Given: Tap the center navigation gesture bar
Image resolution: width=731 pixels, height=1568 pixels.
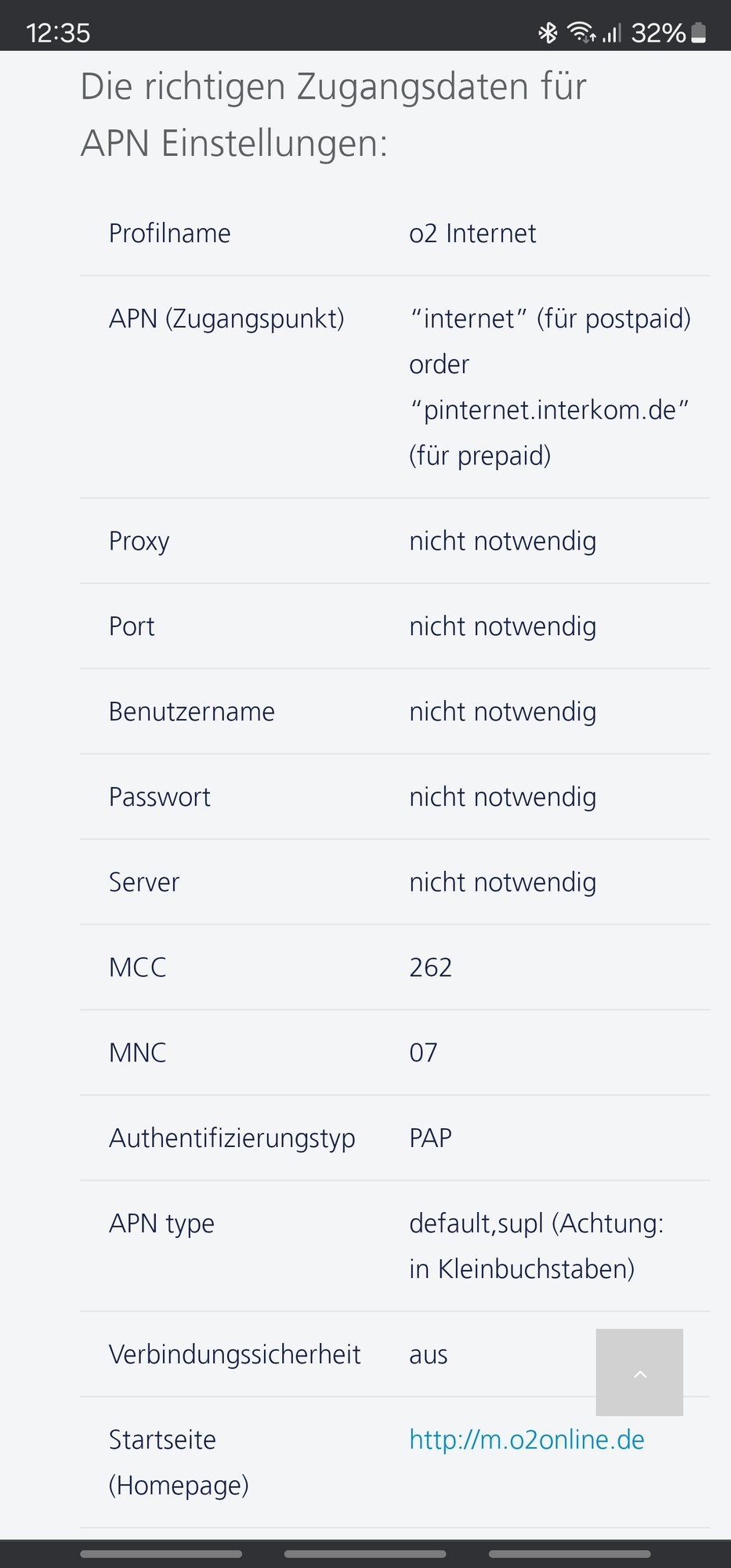Looking at the screenshot, I should click(x=365, y=1553).
